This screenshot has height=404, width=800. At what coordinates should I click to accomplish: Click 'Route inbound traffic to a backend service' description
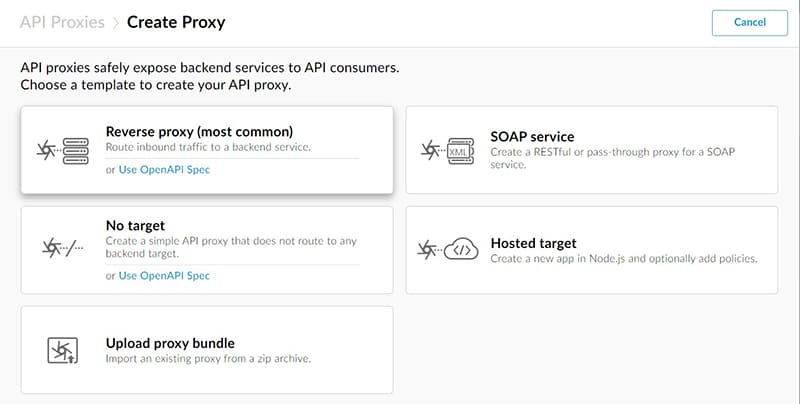click(x=208, y=147)
